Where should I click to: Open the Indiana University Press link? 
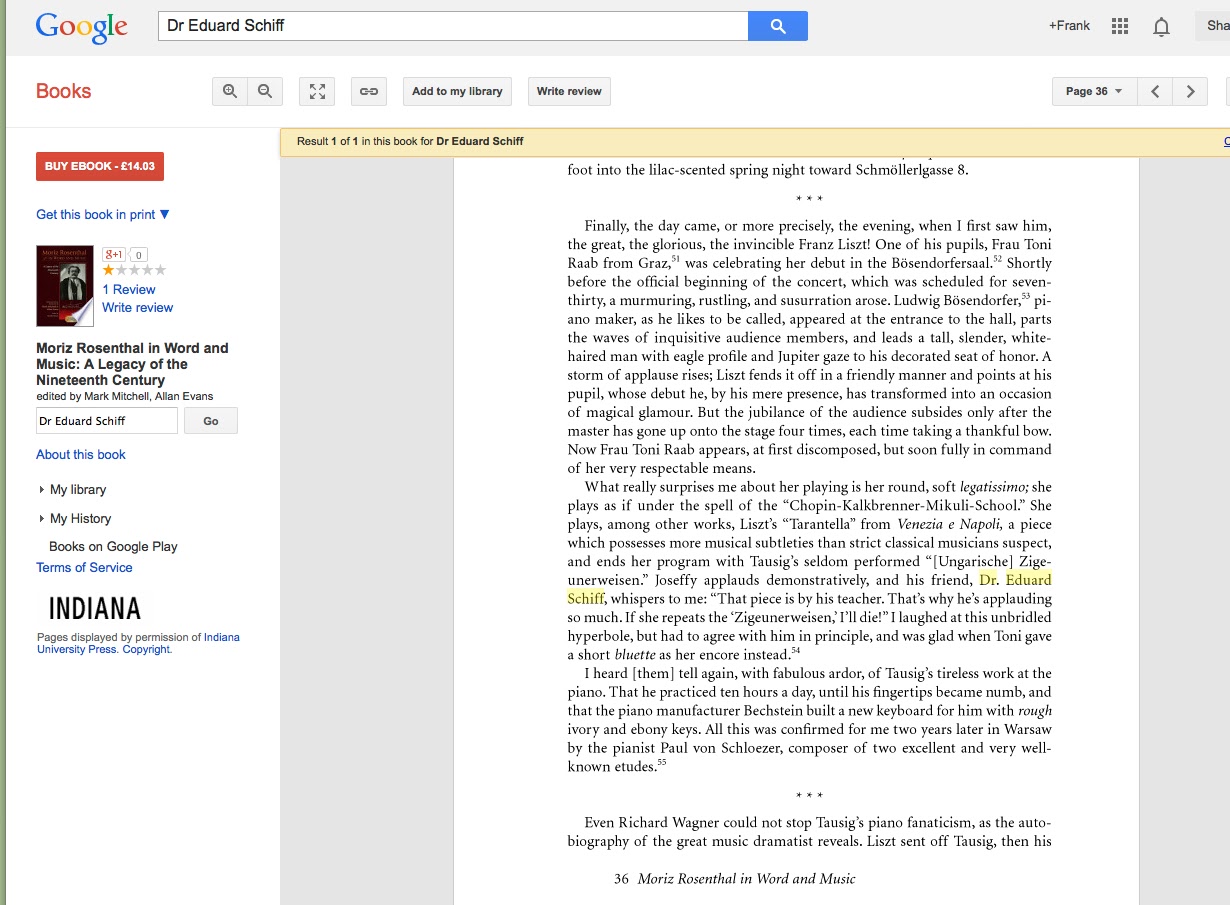click(138, 643)
